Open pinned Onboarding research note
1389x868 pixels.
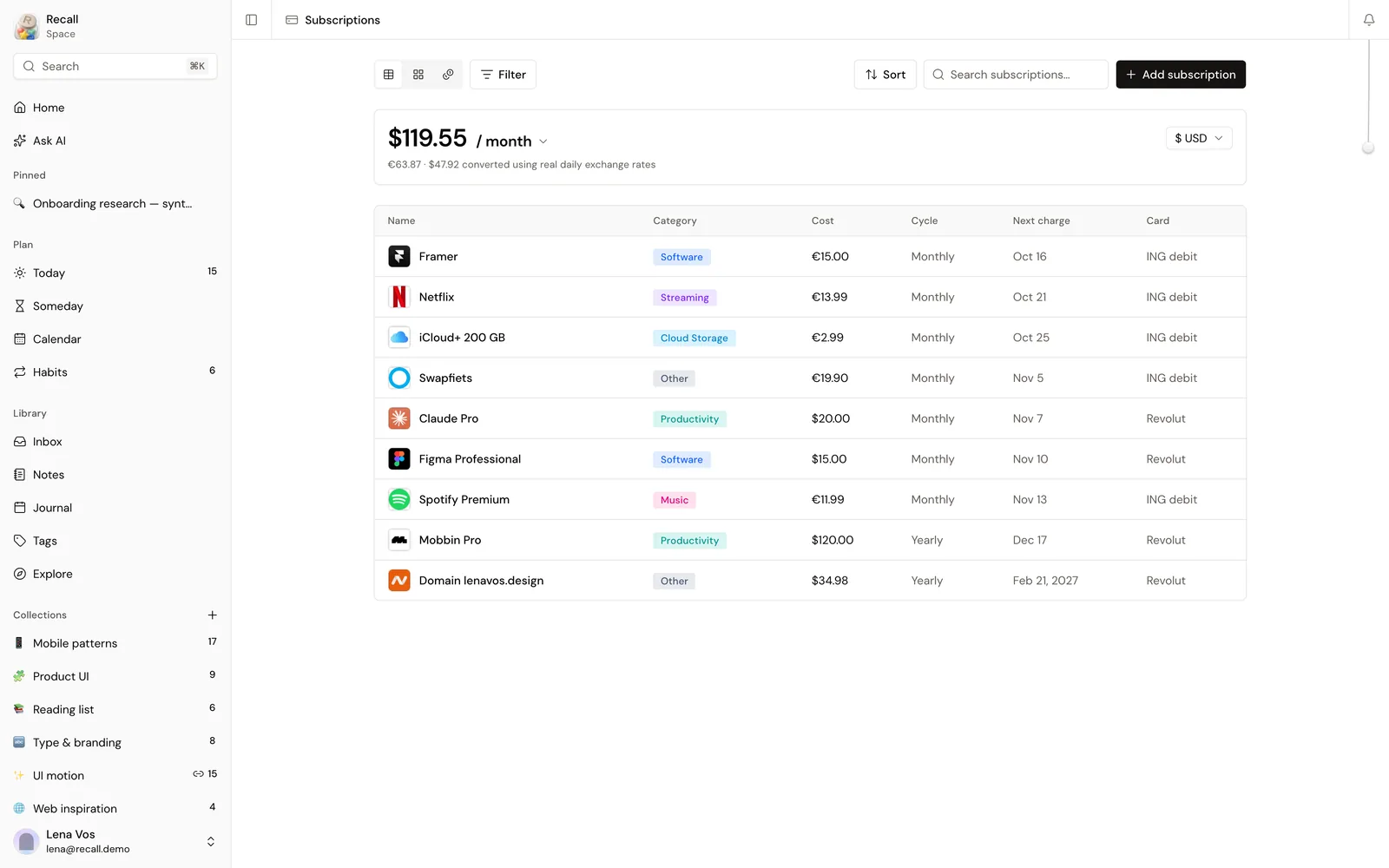(115, 204)
